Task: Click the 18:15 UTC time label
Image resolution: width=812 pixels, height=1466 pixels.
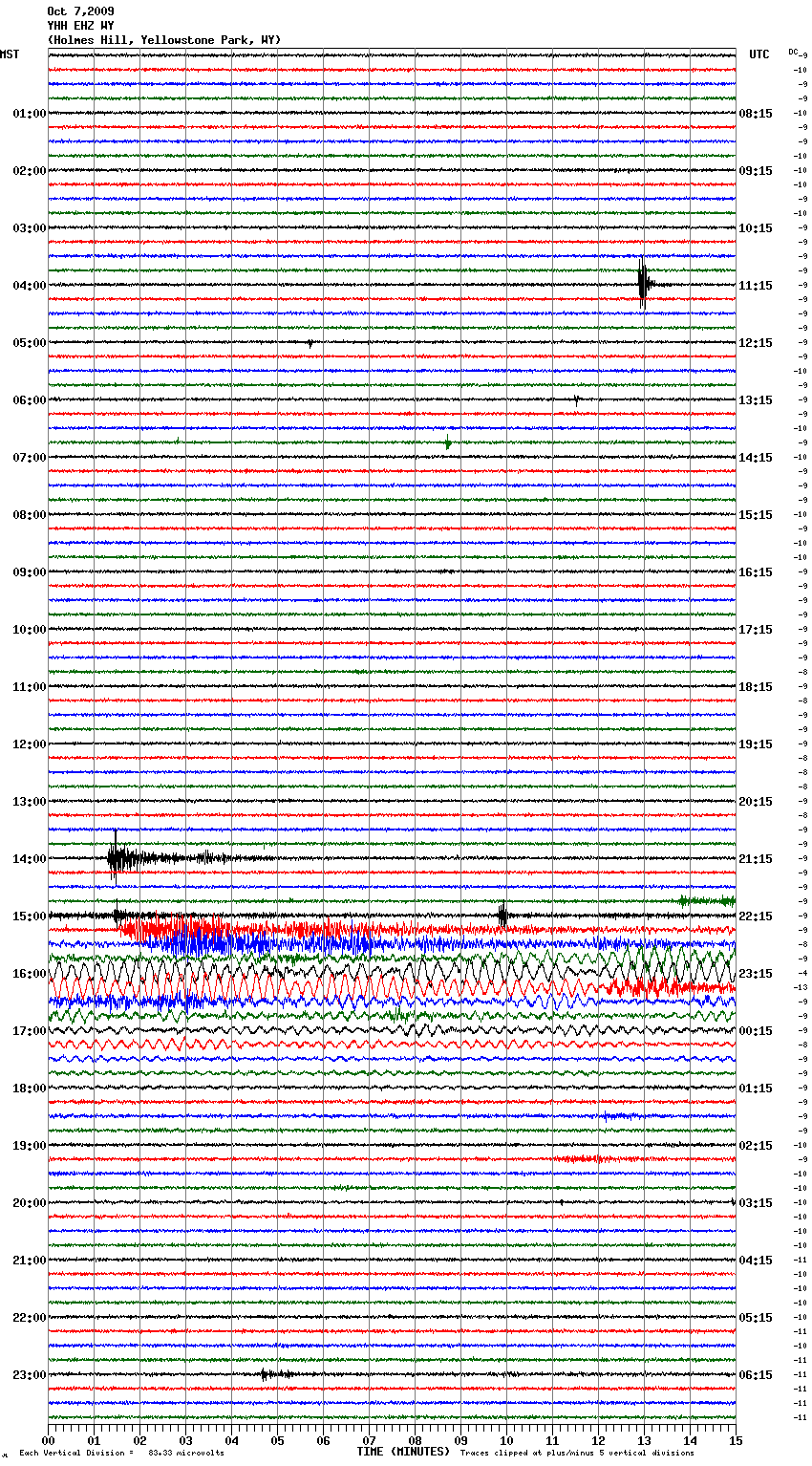Action: click(x=756, y=687)
